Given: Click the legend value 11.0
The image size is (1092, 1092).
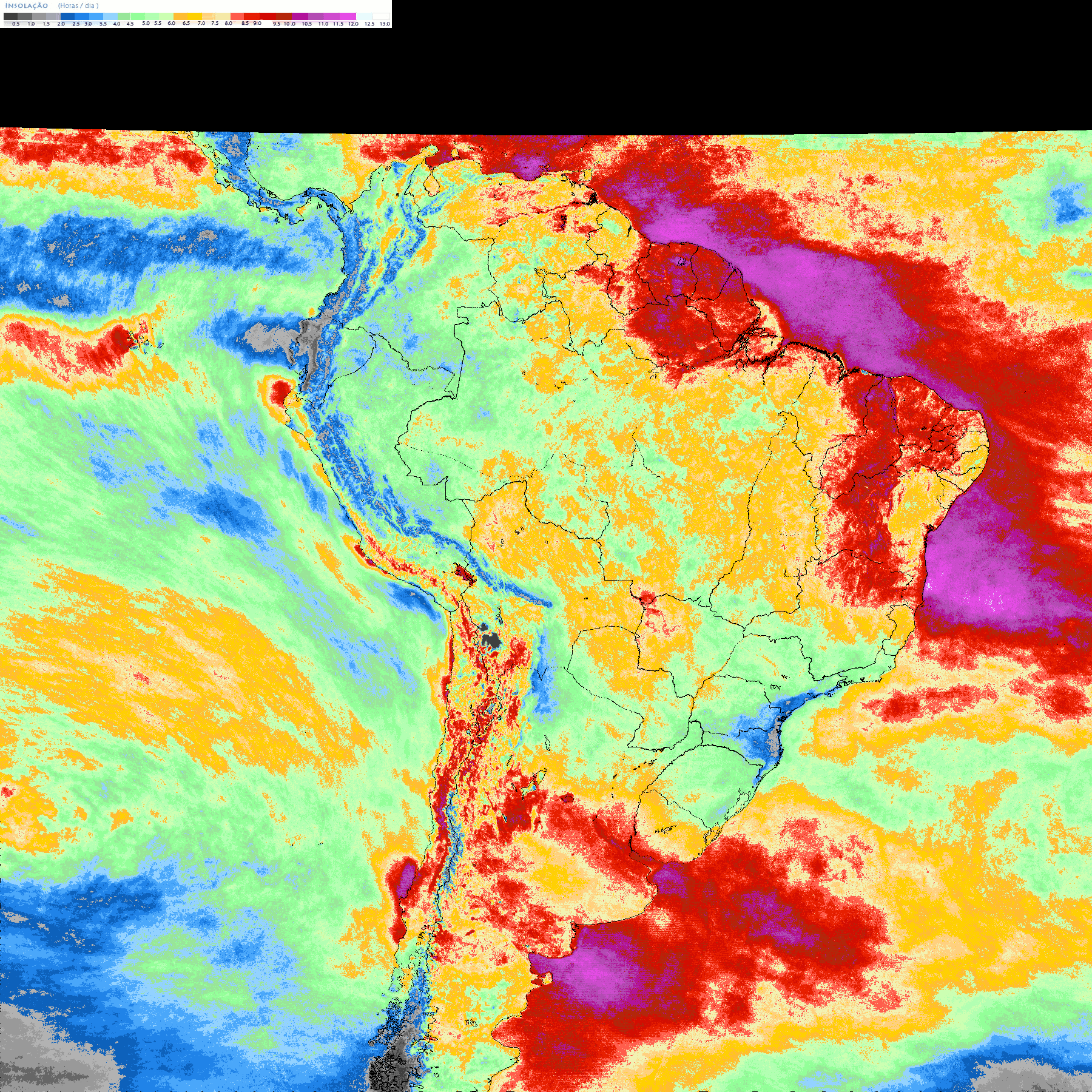Looking at the screenshot, I should point(323,24).
